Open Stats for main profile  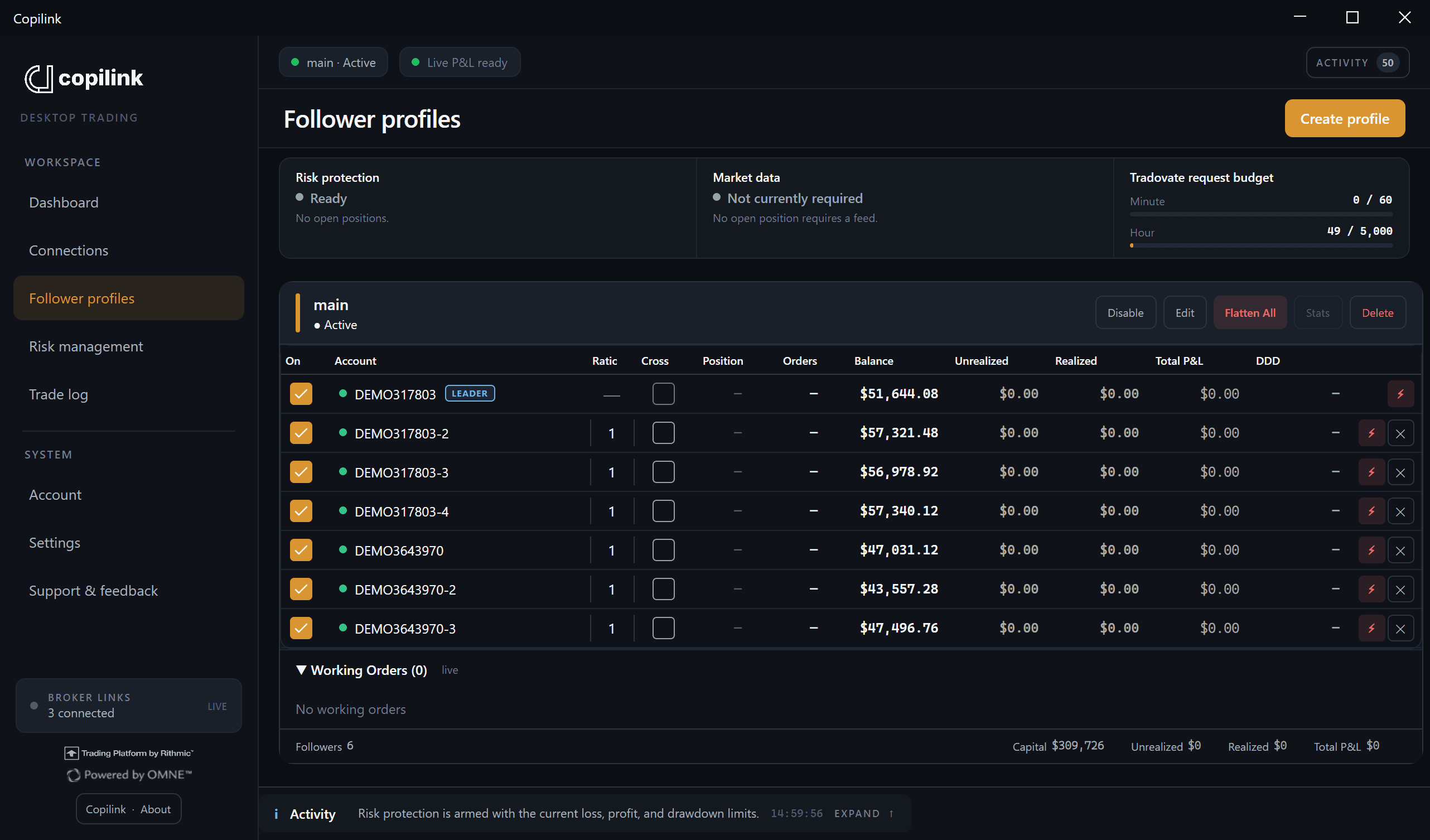coord(1317,313)
